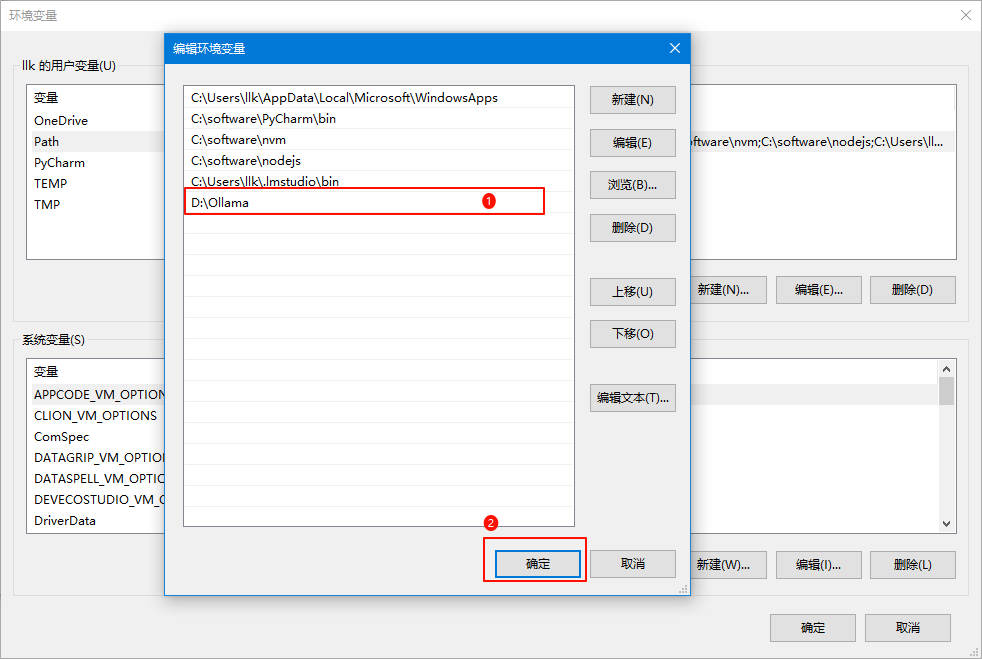This screenshot has width=982, height=659.
Task: Move the entry down with 下移(O)
Action: [x=632, y=334]
